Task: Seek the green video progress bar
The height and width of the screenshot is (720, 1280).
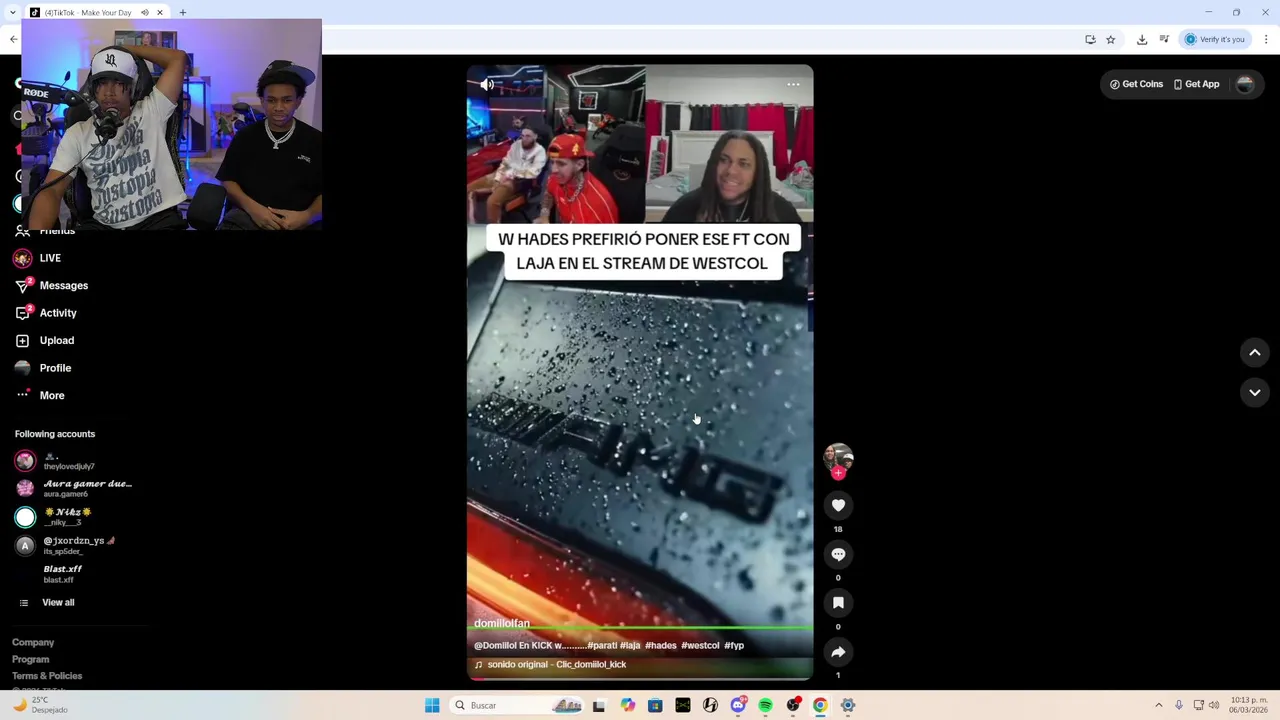Action: 640,628
